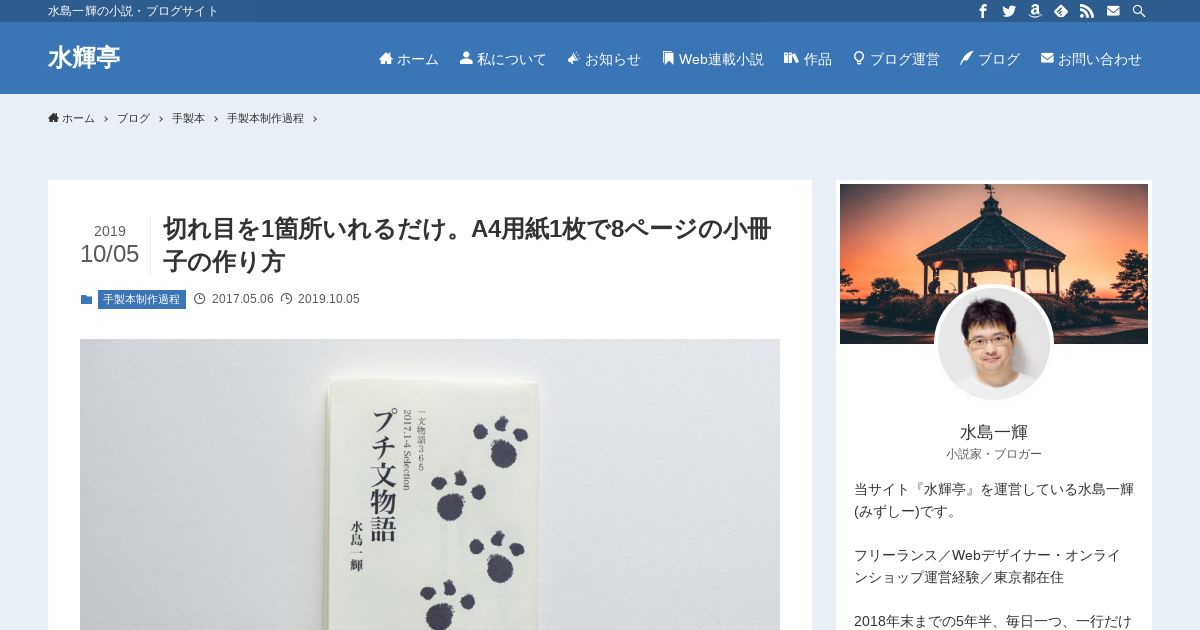The width and height of the screenshot is (1200, 630).
Task: Go to ホーム in main navigation
Action: pos(409,59)
